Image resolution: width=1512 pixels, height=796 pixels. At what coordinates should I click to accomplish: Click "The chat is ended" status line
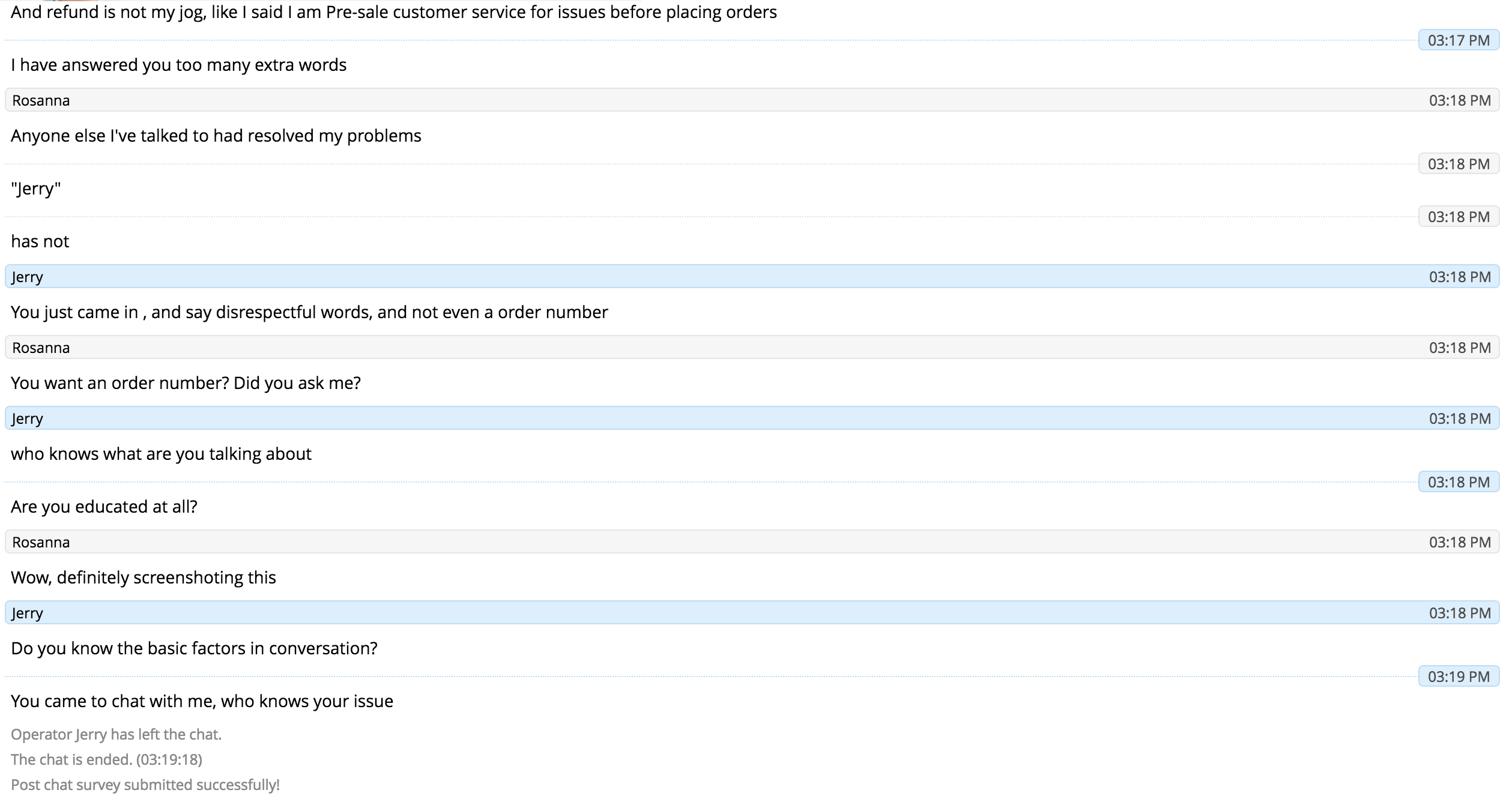click(x=106, y=759)
